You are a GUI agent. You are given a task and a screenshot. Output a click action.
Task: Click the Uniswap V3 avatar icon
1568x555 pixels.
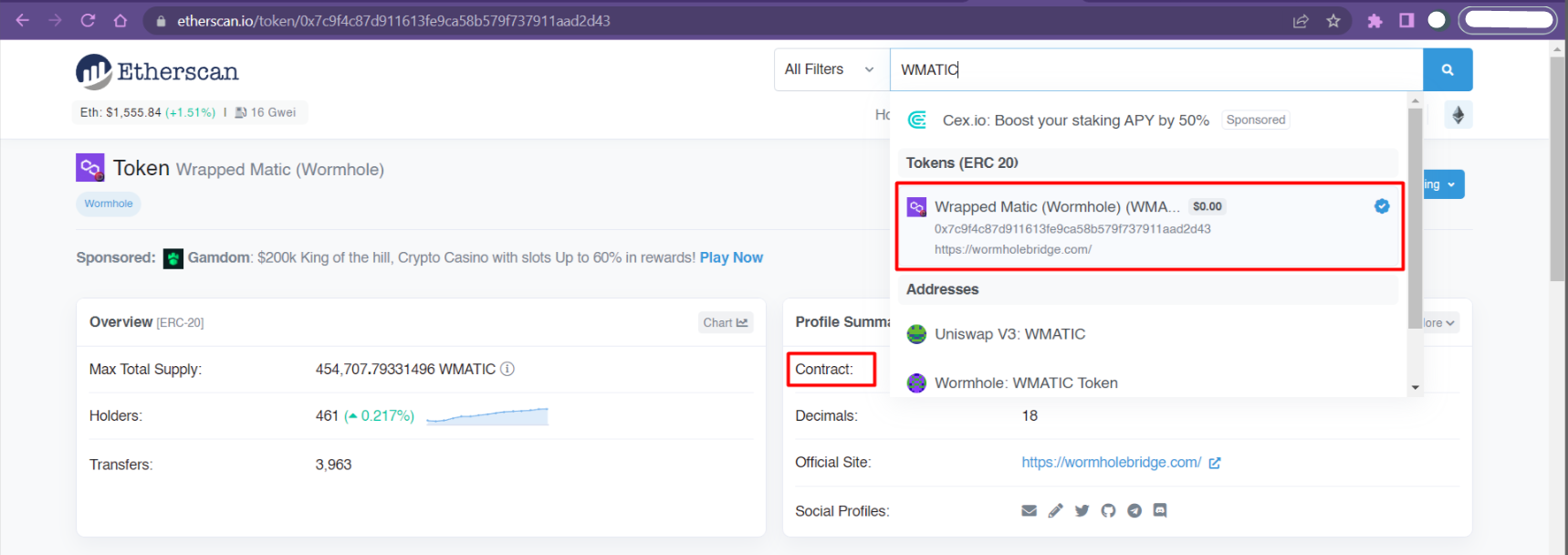(x=916, y=334)
